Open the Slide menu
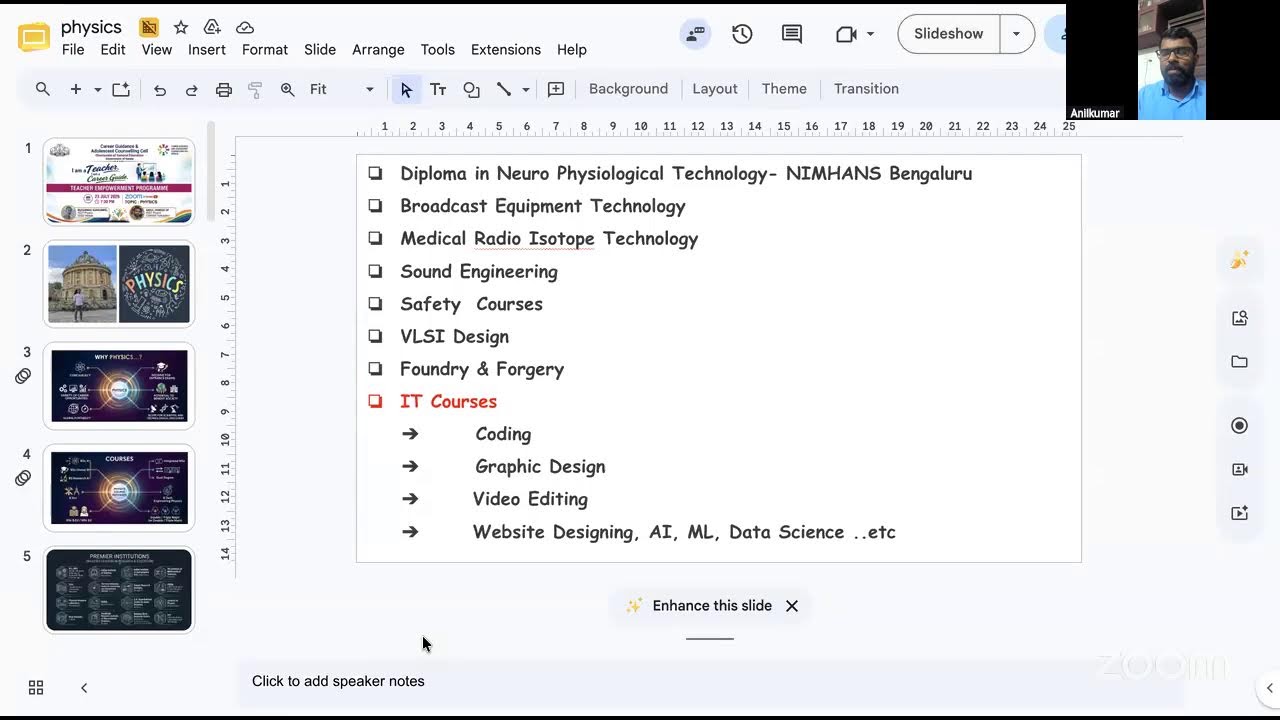Screen dimensions: 1280x720 (320, 50)
